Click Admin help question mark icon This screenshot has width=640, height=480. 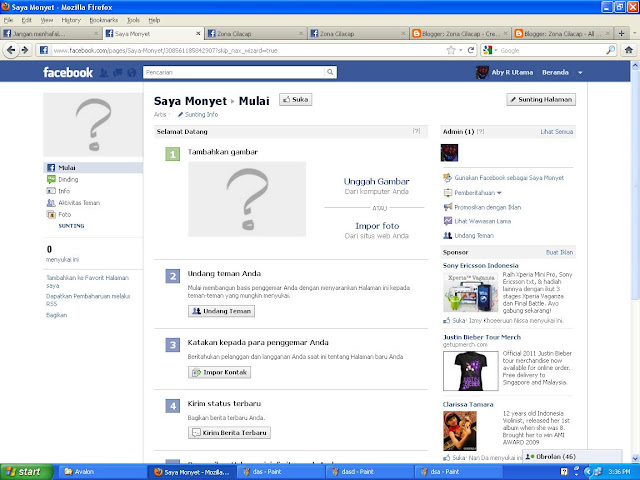pyautogui.click(x=480, y=131)
